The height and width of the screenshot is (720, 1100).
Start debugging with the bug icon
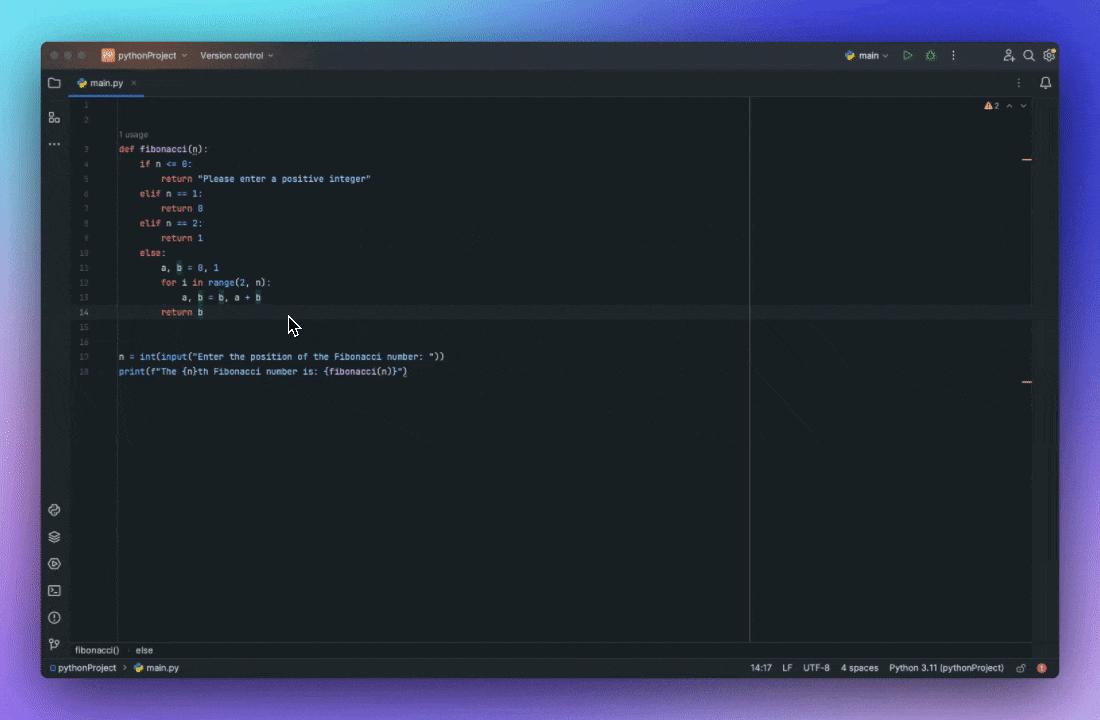(930, 55)
